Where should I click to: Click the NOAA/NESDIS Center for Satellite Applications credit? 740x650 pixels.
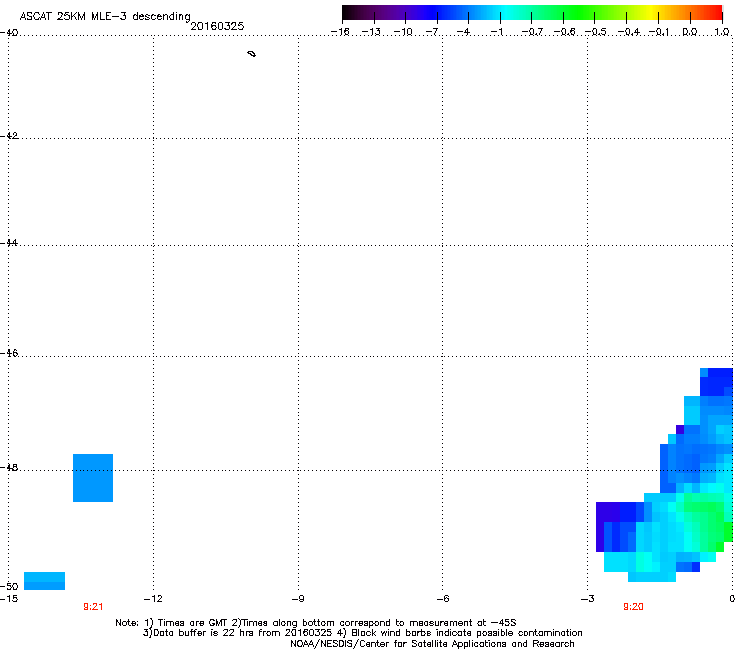(432, 644)
